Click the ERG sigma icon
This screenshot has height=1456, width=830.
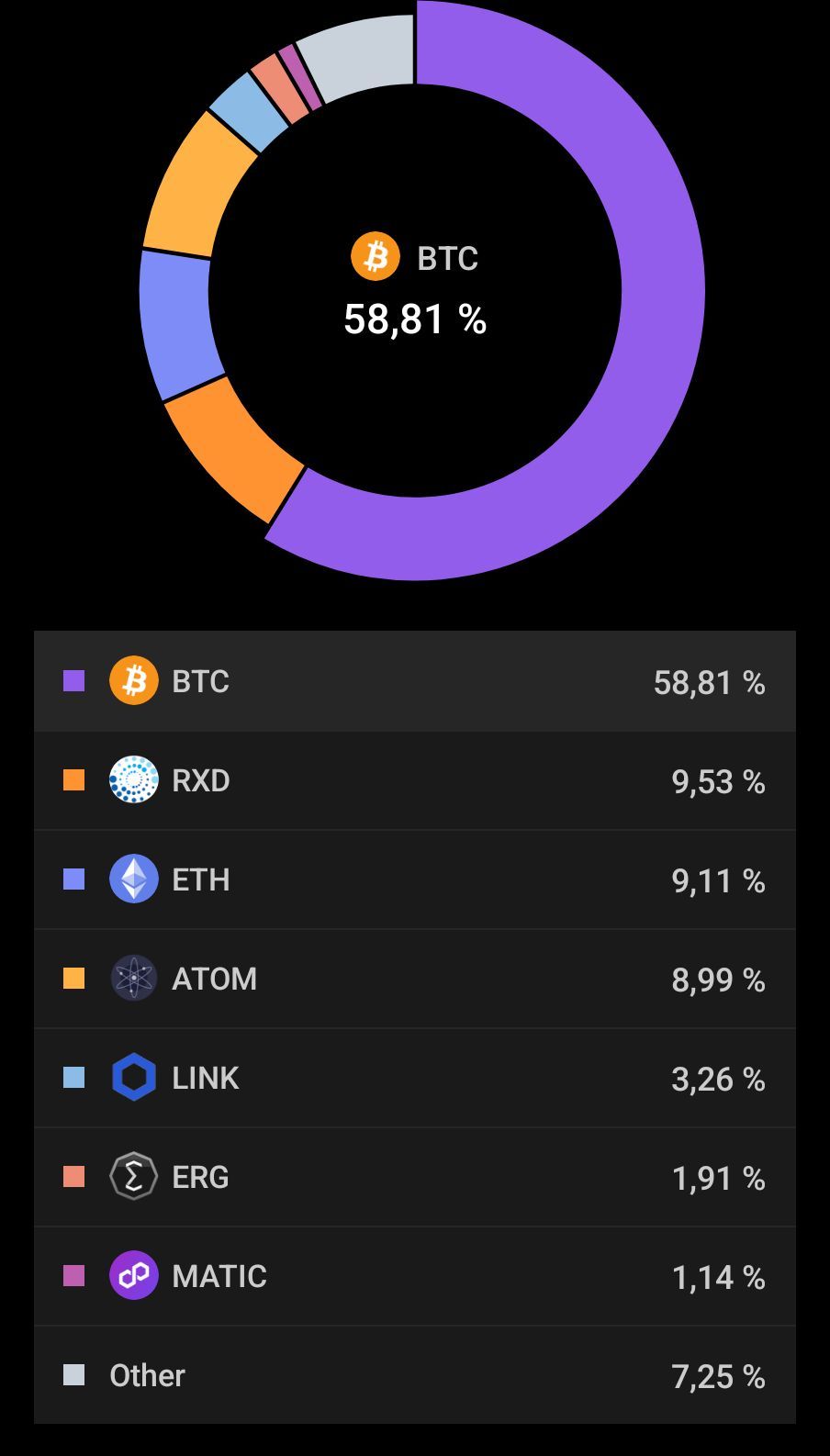click(x=133, y=1177)
